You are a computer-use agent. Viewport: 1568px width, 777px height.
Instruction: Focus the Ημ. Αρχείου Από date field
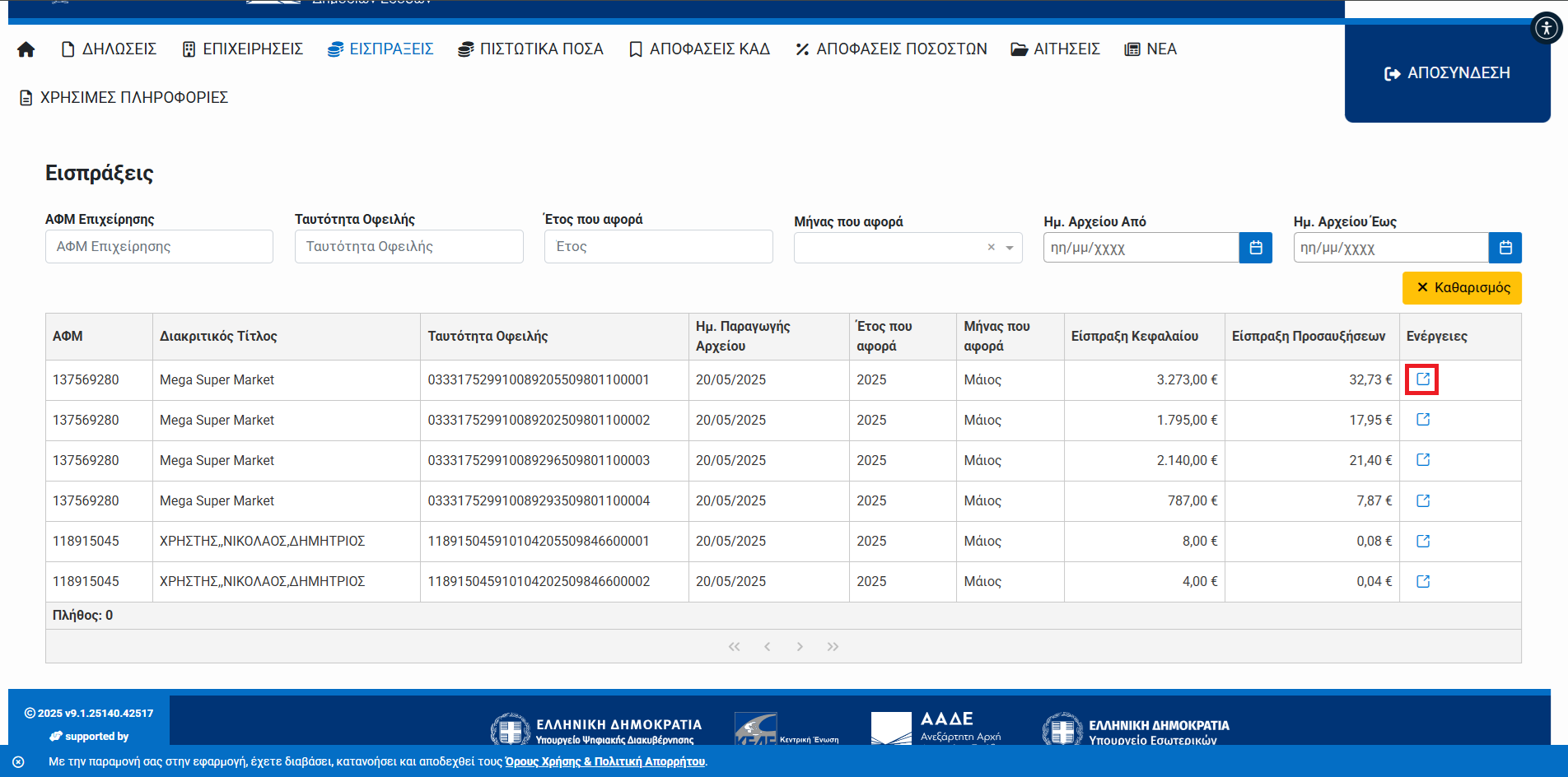coord(1141,248)
